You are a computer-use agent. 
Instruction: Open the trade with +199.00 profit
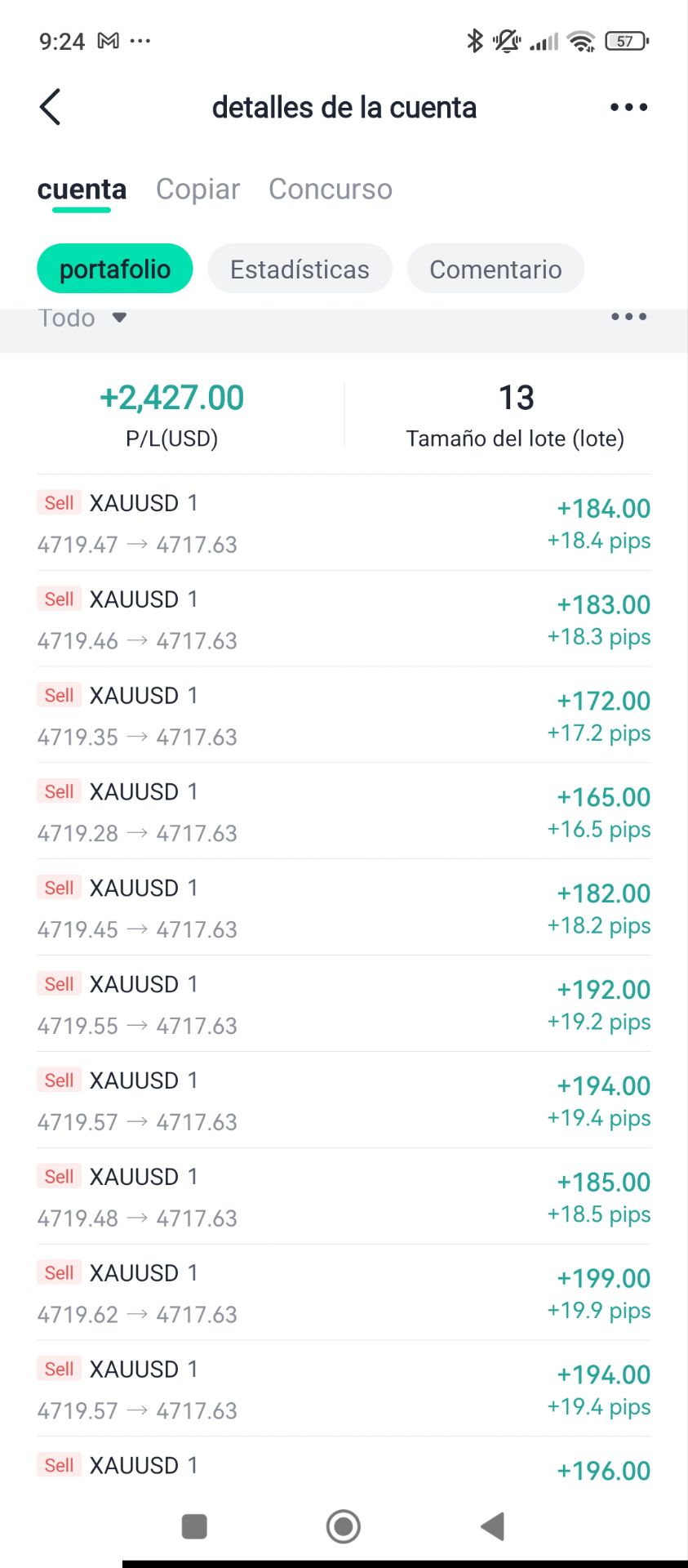344,1293
